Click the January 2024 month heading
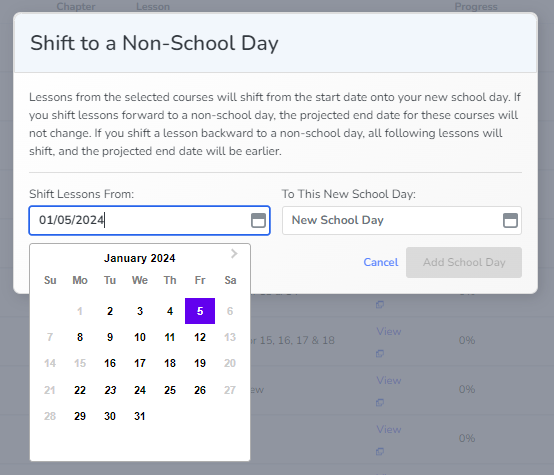The image size is (554, 475). pyautogui.click(x=140, y=258)
